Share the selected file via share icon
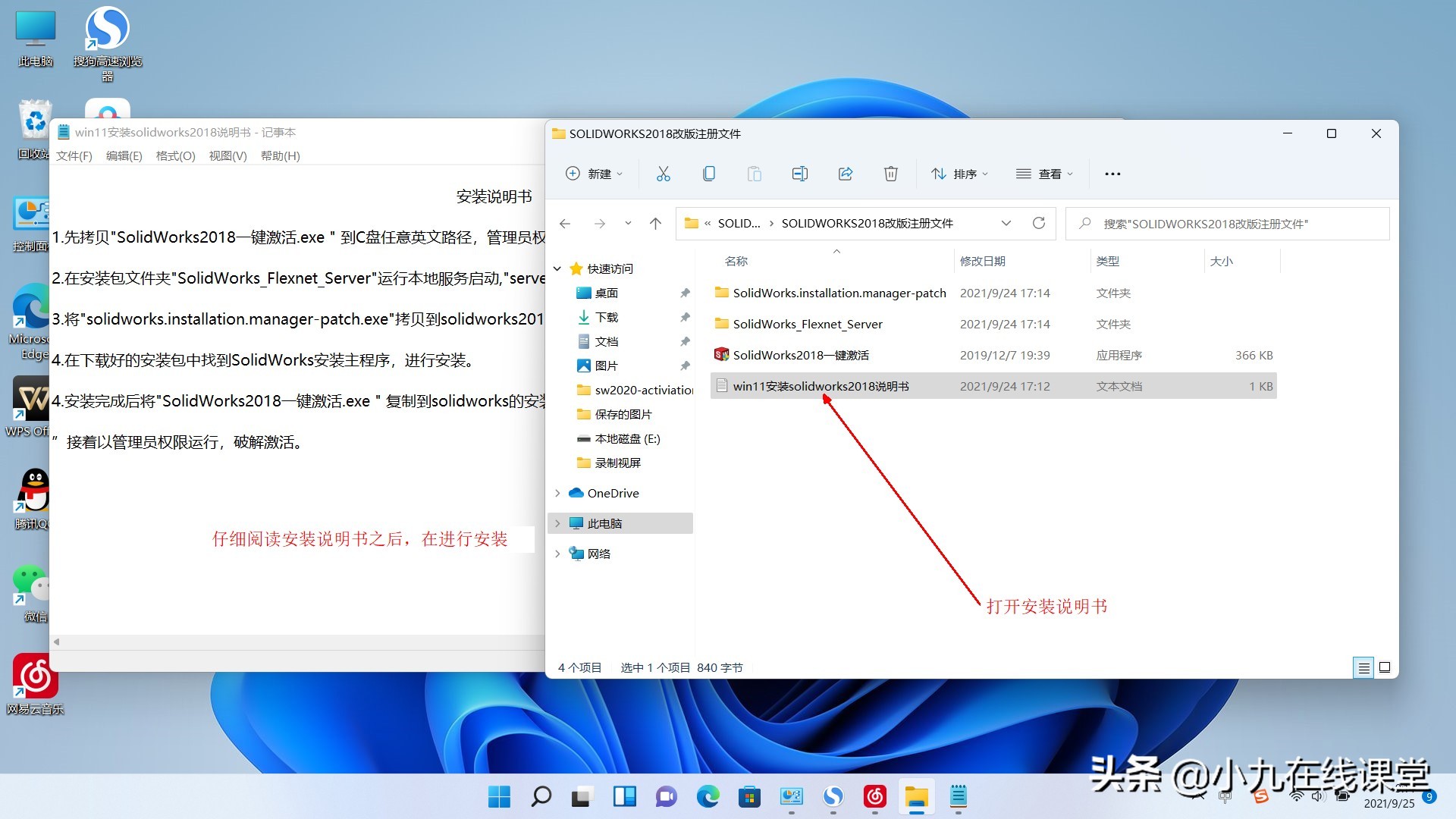 [845, 174]
